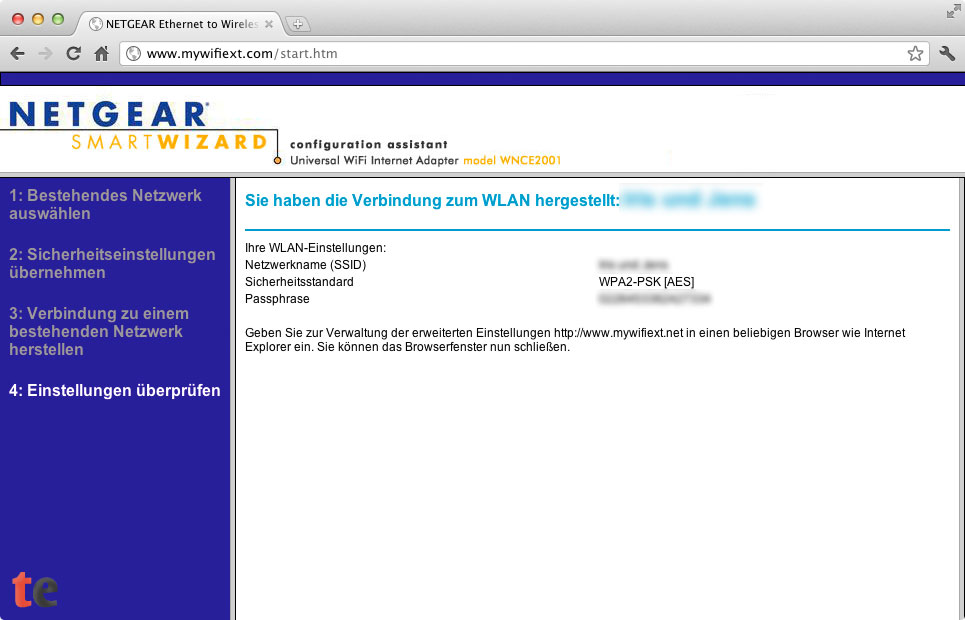The height and width of the screenshot is (620, 965).
Task: Click the NETGEAR Smart Wizard logo
Action: tap(138, 127)
